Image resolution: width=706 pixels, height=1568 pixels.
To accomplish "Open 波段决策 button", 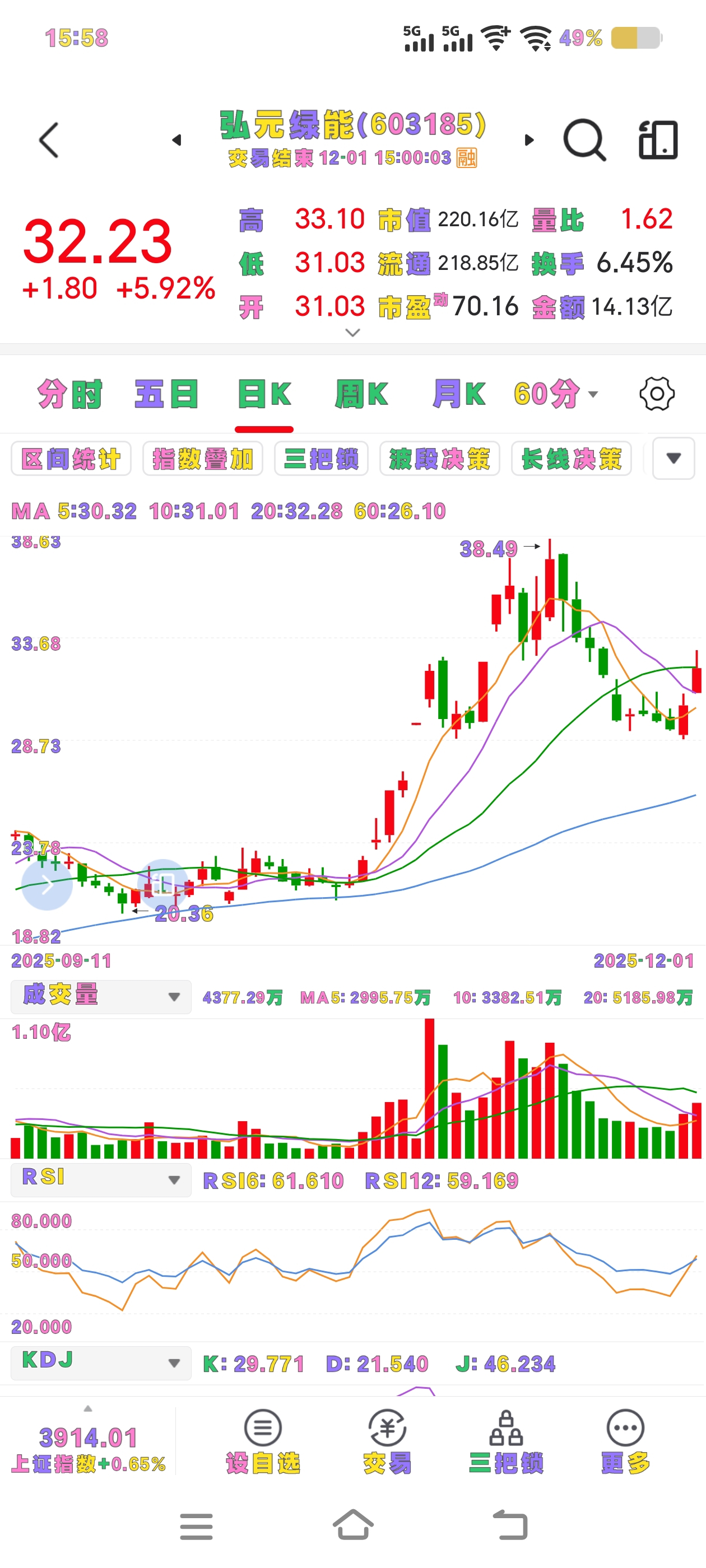I will pos(439,458).
